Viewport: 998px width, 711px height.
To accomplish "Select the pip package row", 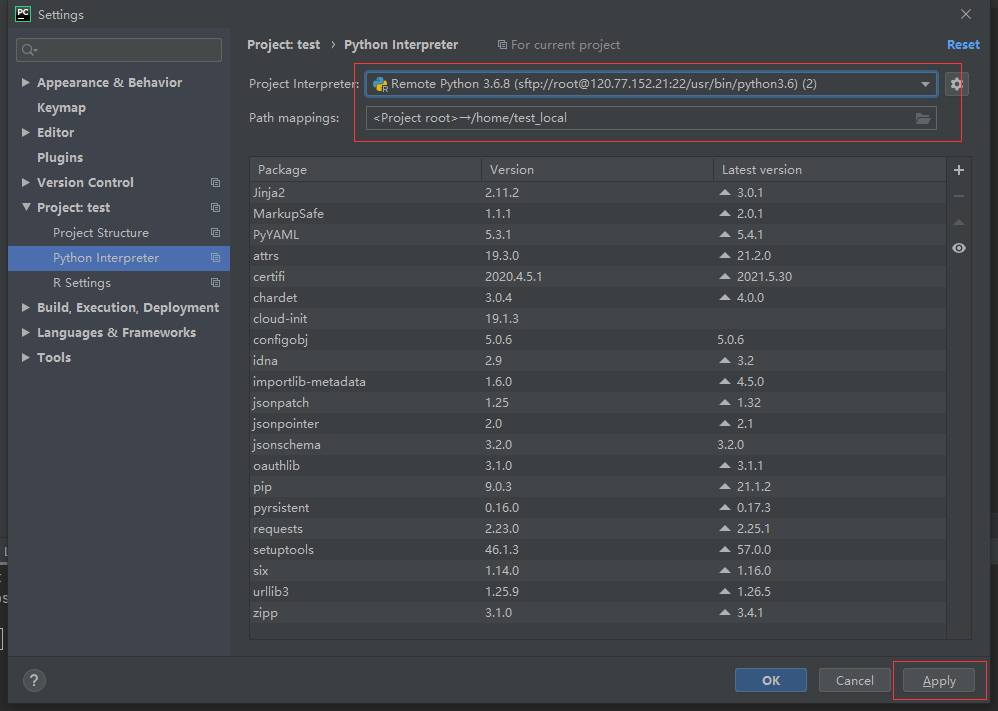I will 598,486.
